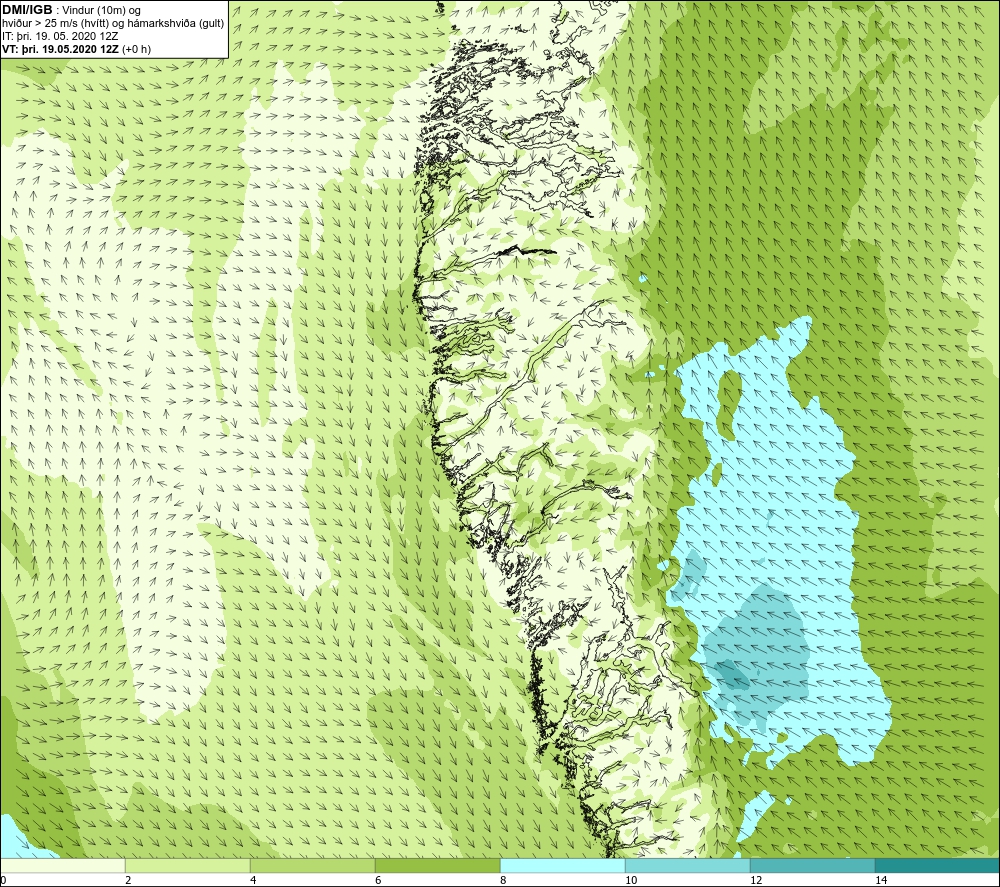
Task: Select the 0–2 m/s pale cream colour band
Action: [62, 865]
